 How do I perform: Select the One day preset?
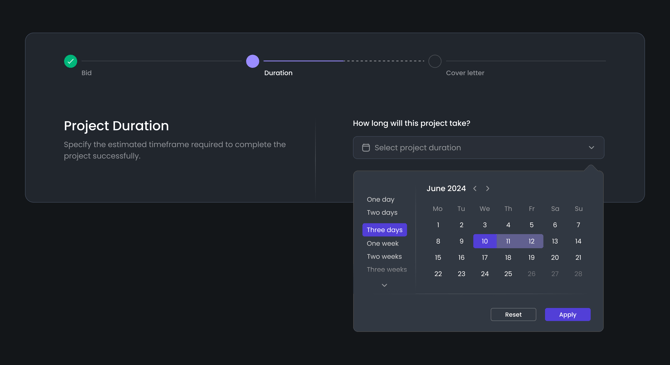coord(380,200)
